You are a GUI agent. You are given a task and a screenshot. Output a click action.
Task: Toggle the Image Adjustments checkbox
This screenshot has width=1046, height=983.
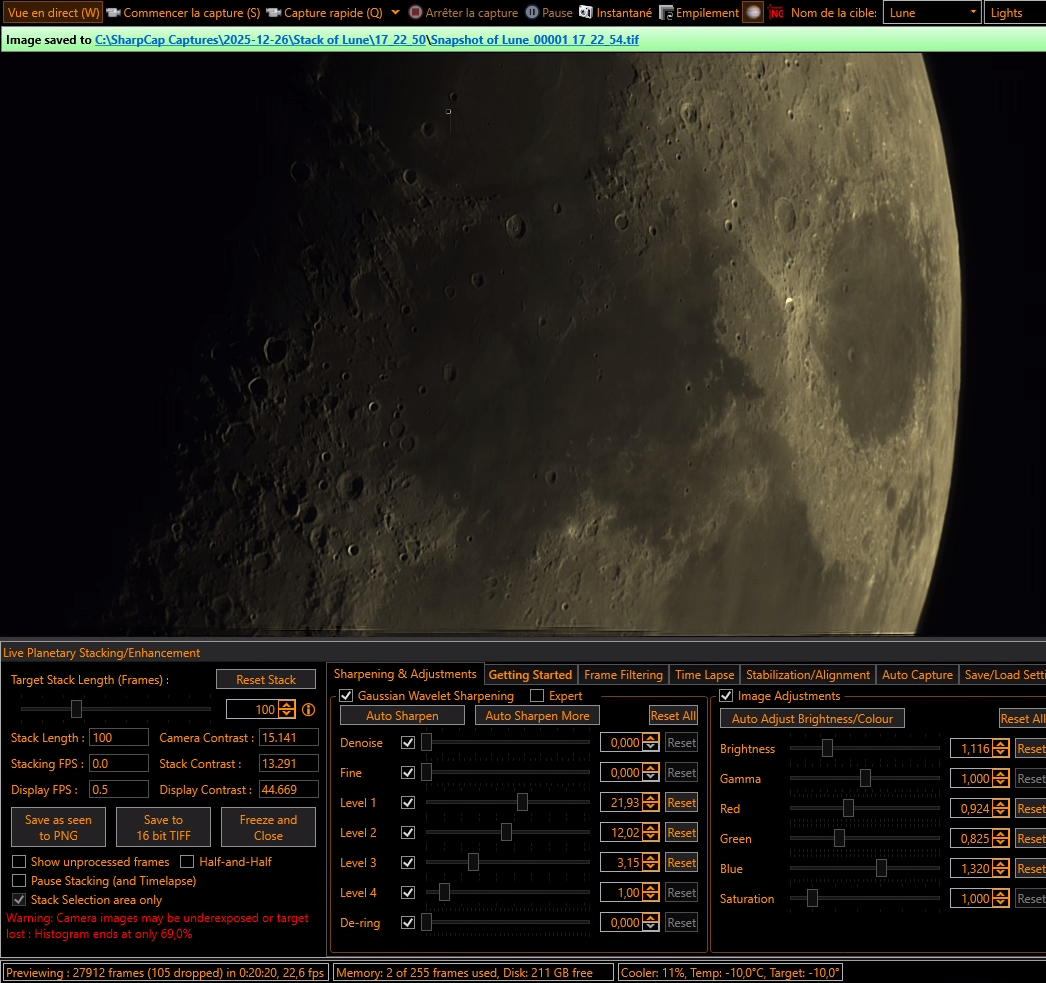pos(726,696)
